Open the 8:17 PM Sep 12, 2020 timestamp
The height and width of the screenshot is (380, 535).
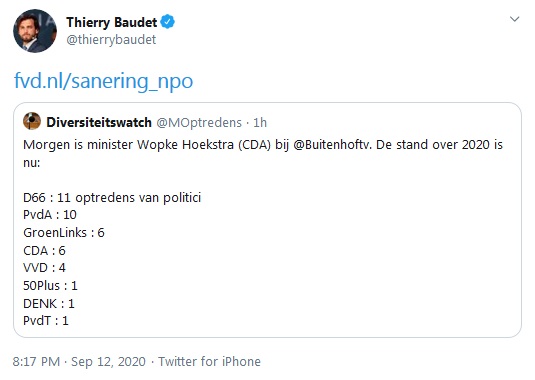point(79,361)
